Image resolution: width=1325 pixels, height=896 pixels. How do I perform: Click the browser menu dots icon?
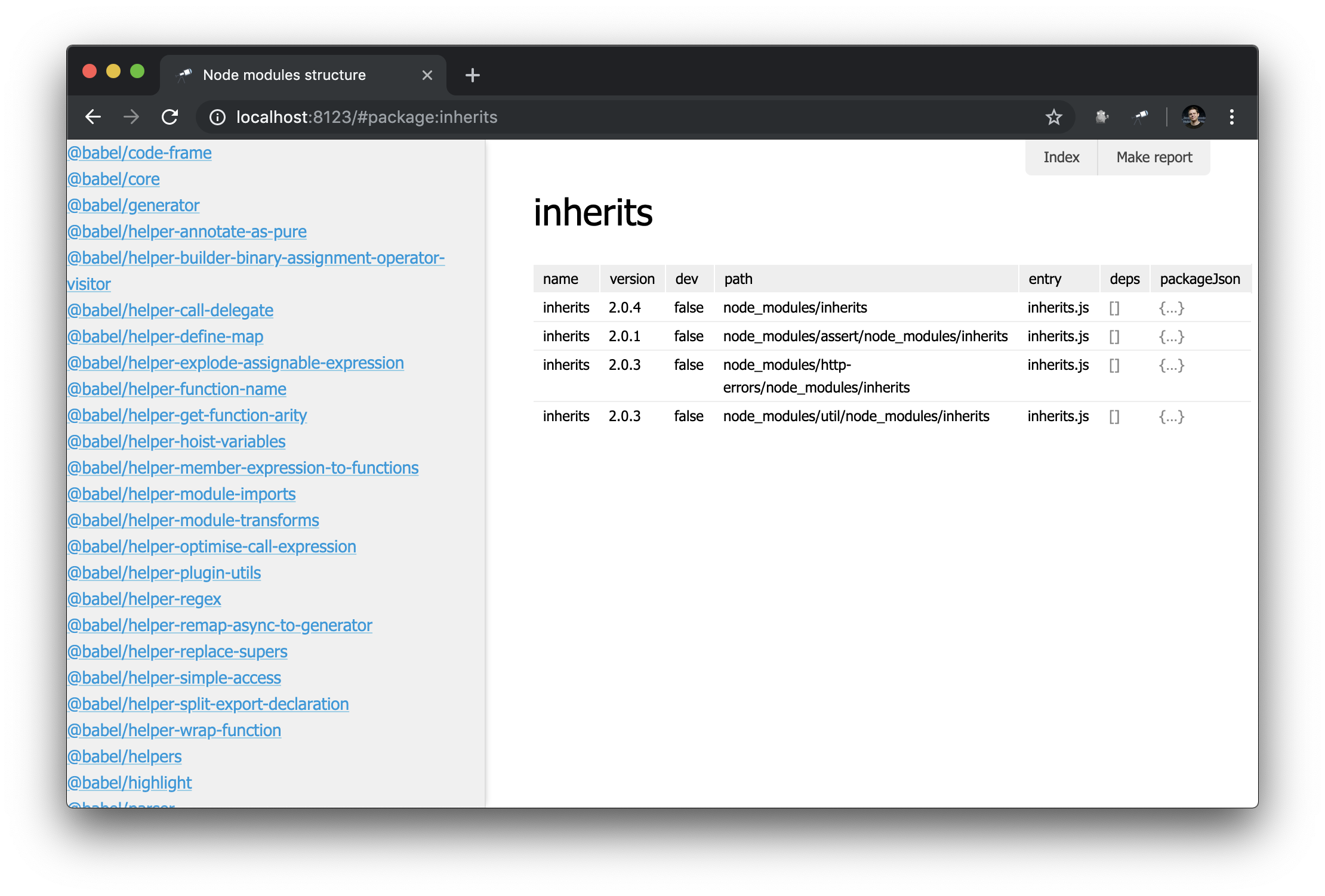click(1232, 117)
